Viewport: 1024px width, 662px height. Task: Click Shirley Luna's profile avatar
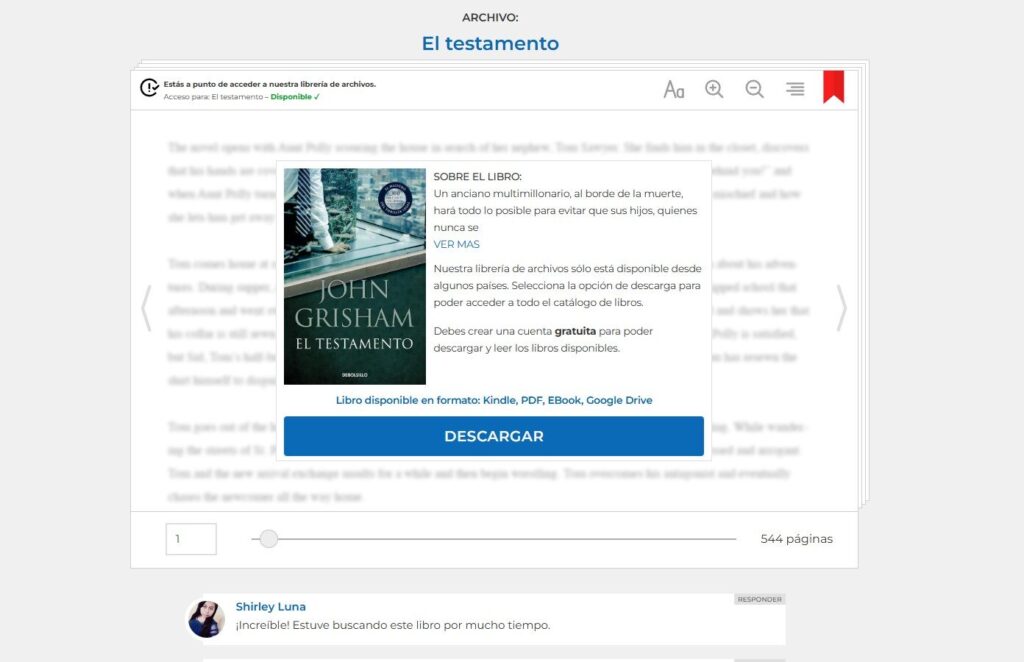tap(207, 619)
